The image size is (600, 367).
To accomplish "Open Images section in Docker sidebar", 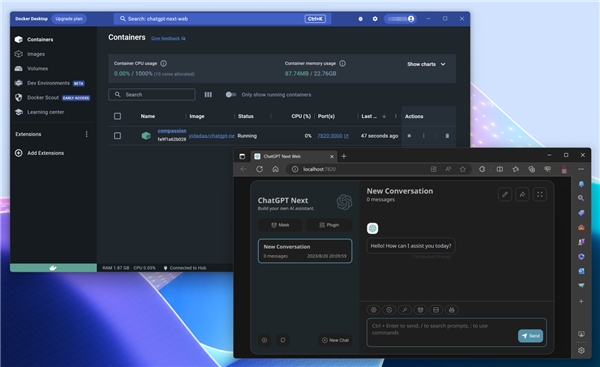I will point(36,54).
